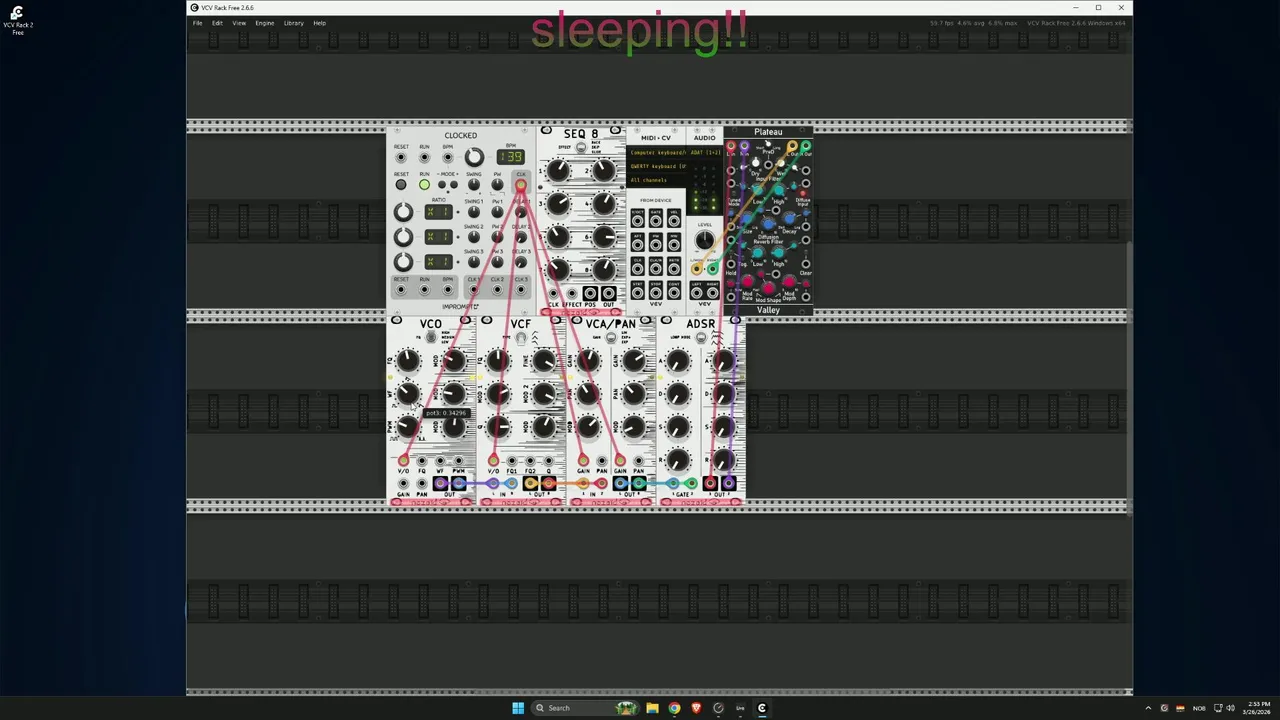Open the File menu
Viewport: 1280px width, 720px height.
point(197,23)
